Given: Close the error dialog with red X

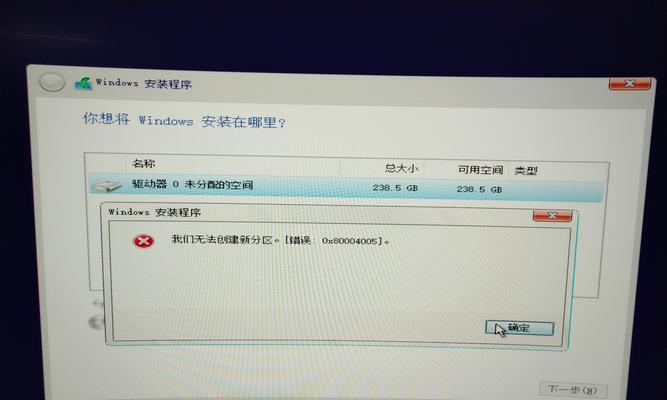Looking at the screenshot, I should coord(552,216).
